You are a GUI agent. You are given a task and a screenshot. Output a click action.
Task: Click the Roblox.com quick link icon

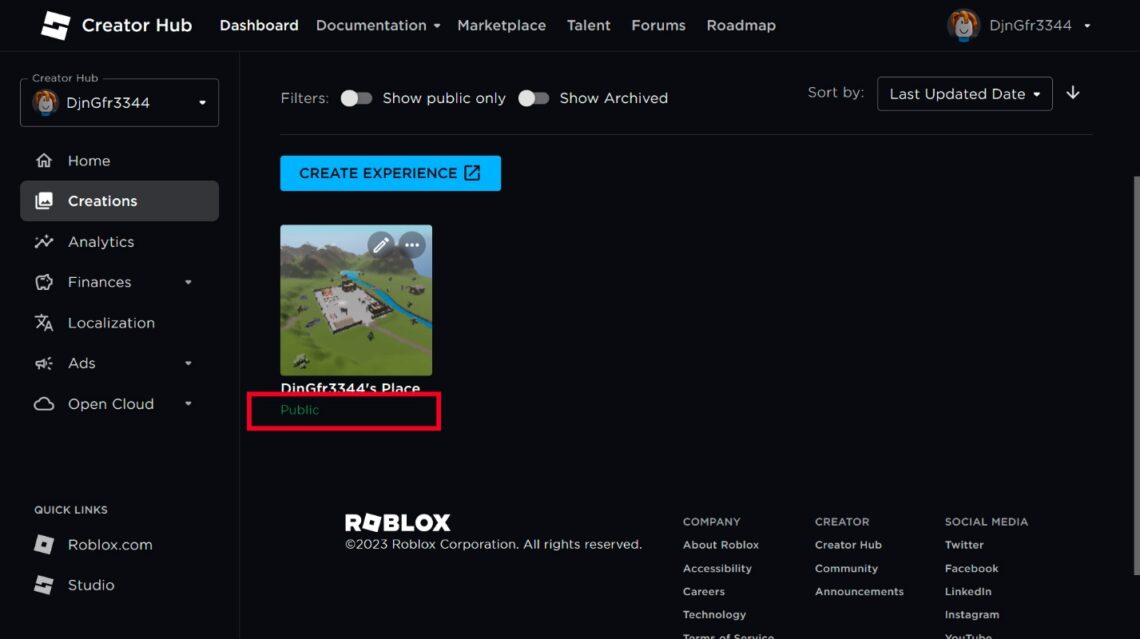[42, 544]
